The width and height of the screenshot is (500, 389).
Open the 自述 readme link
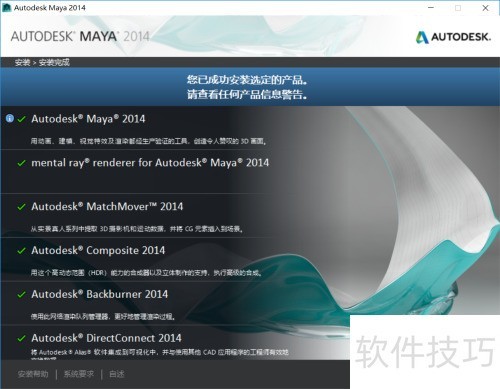tap(117, 374)
